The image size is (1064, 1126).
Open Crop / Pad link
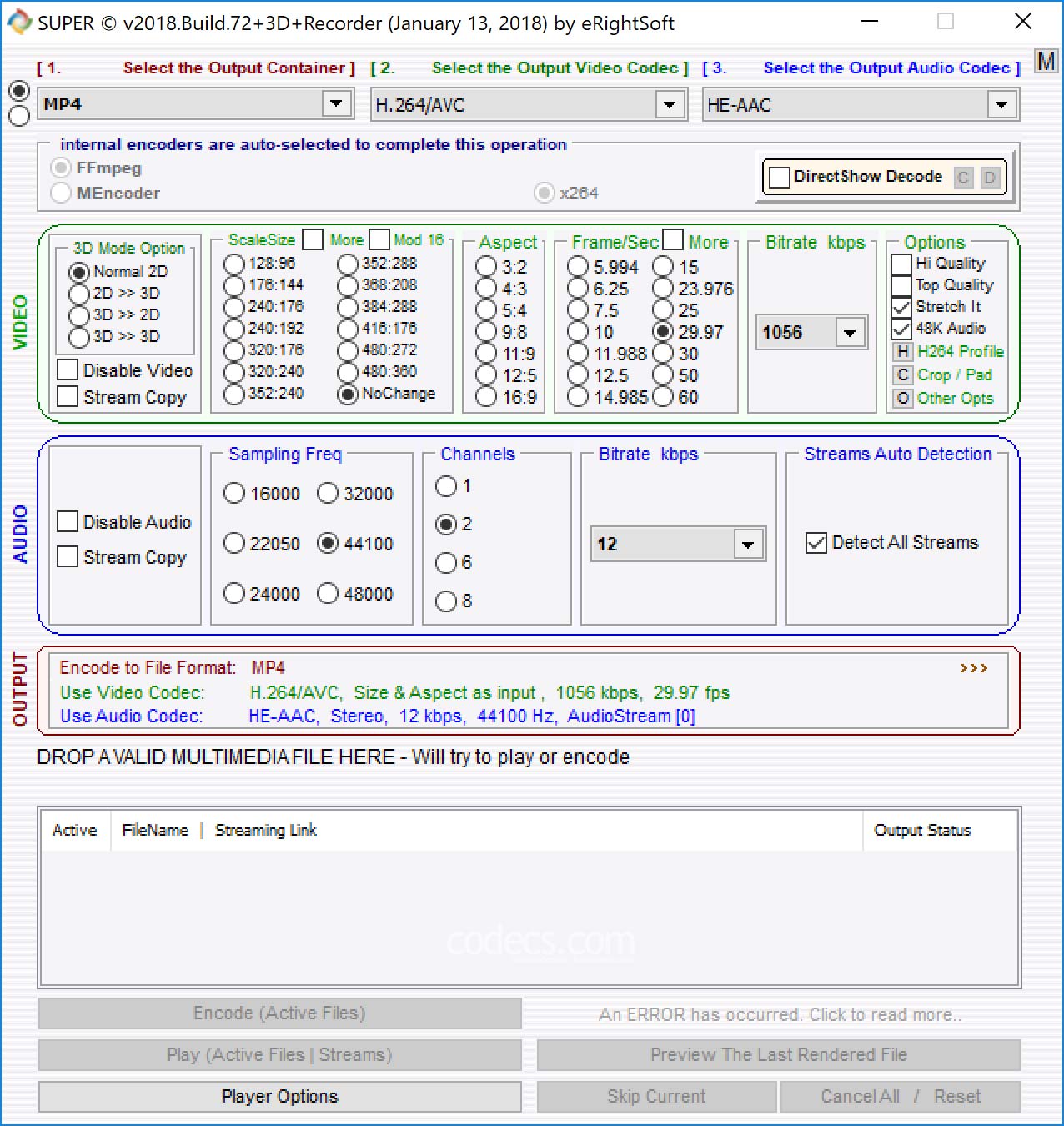point(955,375)
